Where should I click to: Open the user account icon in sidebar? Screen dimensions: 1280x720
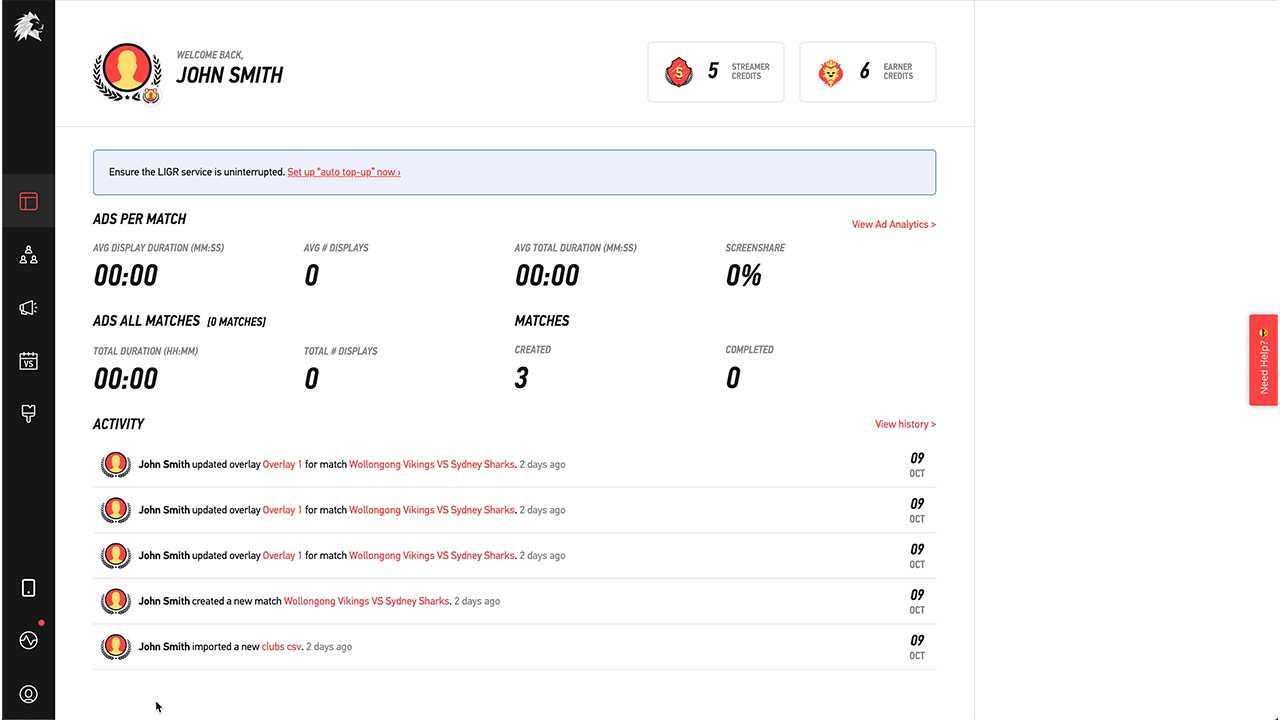(x=28, y=693)
